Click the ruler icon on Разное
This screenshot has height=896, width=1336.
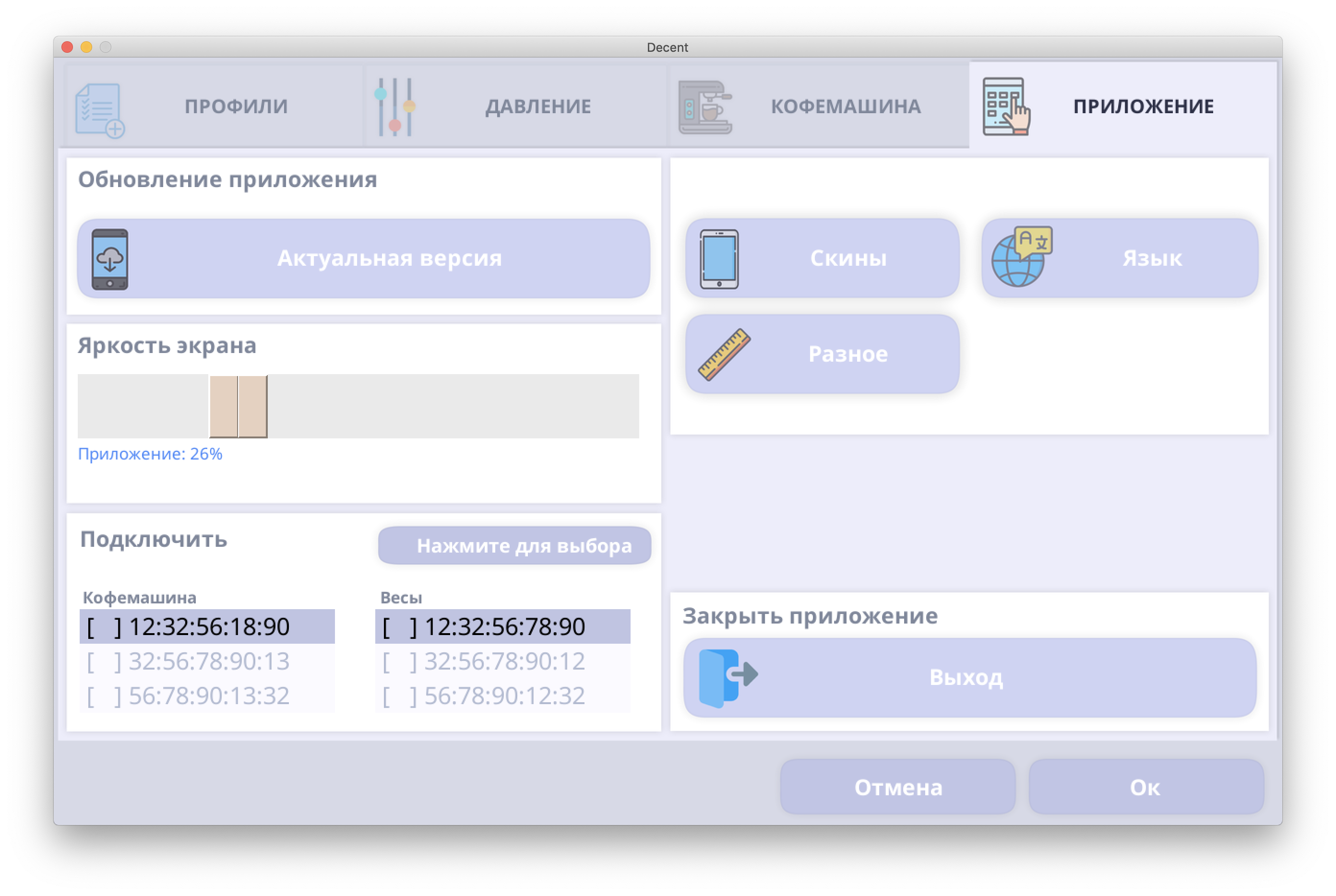tap(724, 354)
